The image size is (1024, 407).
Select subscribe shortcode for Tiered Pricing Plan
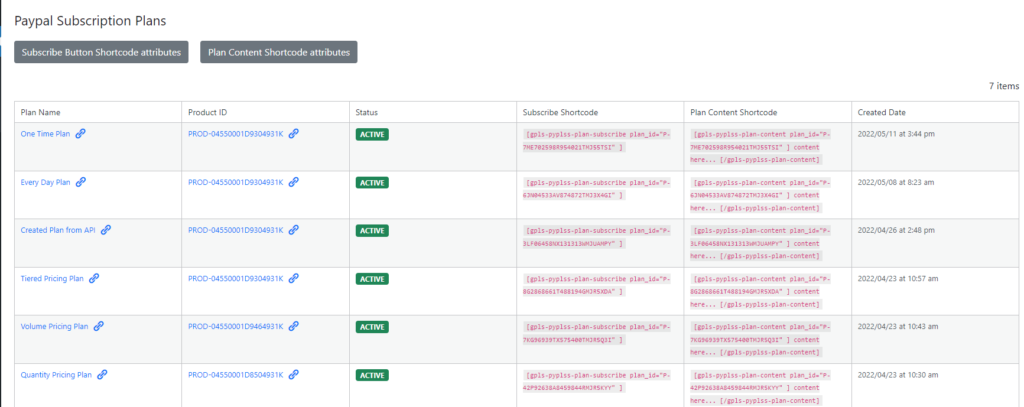pos(597,285)
